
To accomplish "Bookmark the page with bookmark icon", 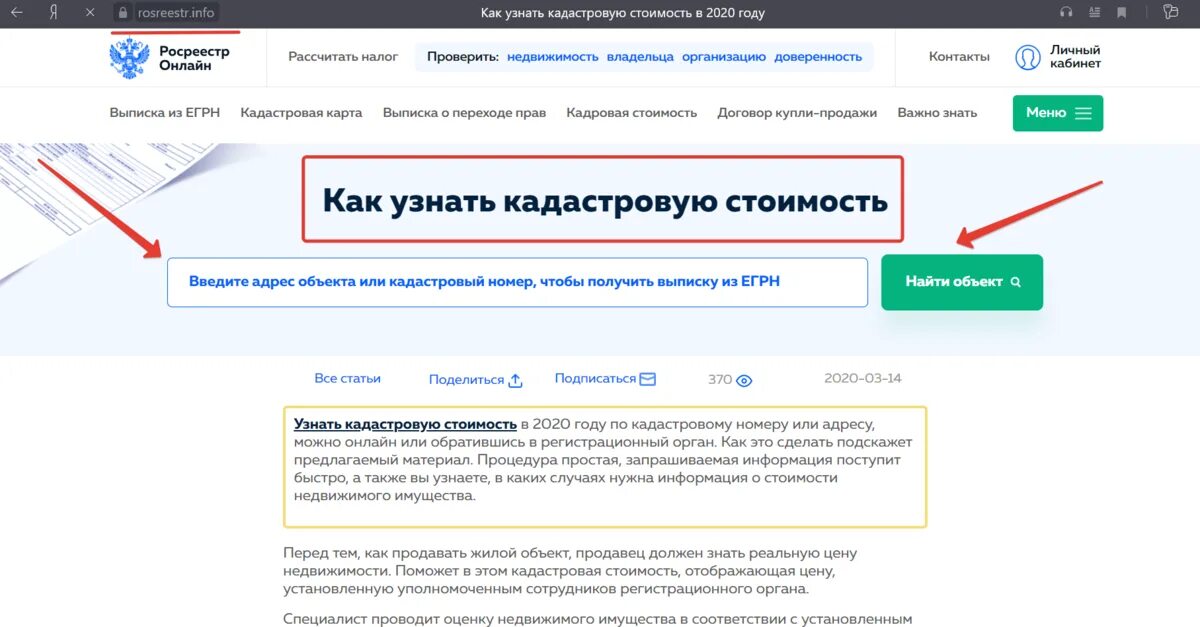I will [1122, 13].
